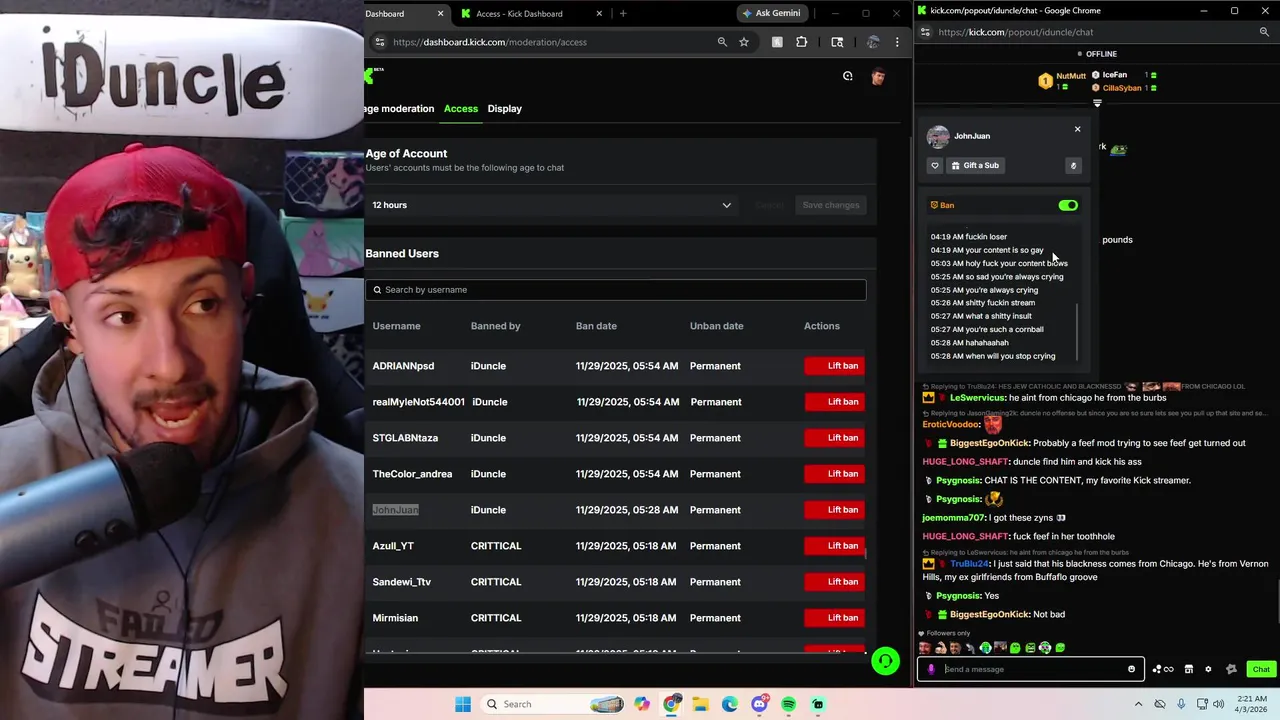The width and height of the screenshot is (1280, 720).
Task: Click the Save changes button
Action: tap(831, 205)
